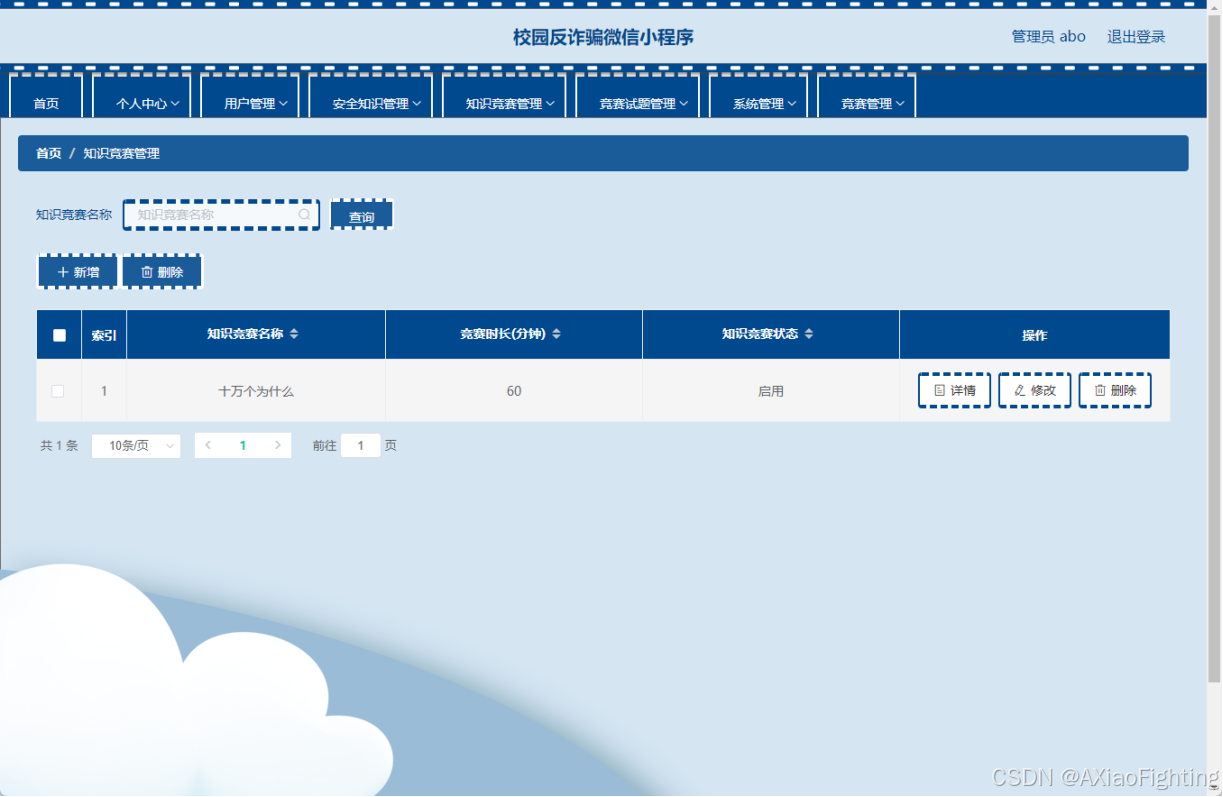Click the search magnifier icon in name field

click(x=304, y=214)
